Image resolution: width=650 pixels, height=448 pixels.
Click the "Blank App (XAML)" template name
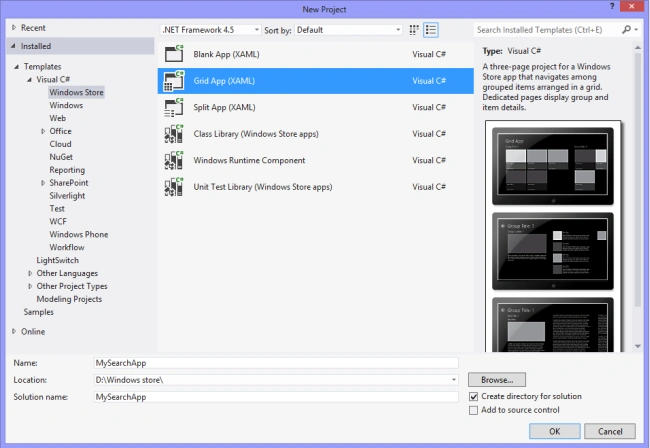pyautogui.click(x=226, y=54)
